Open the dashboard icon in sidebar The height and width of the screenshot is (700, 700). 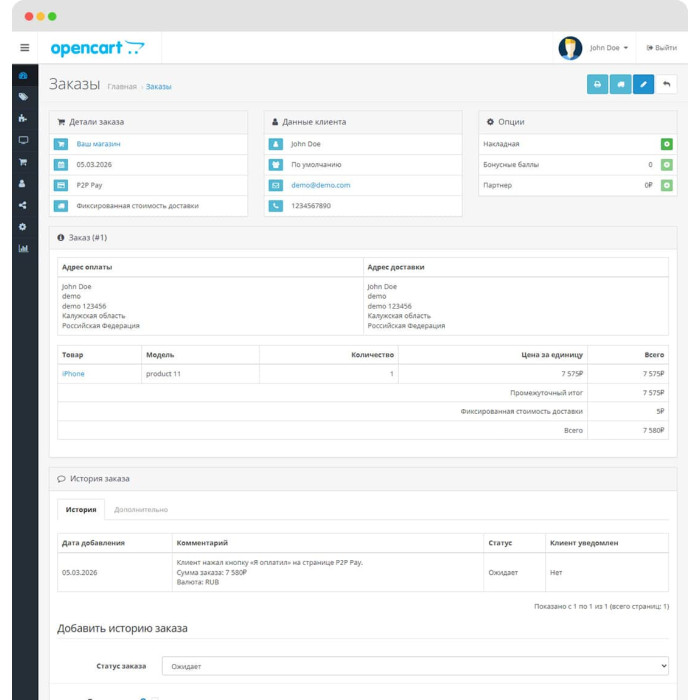23,75
